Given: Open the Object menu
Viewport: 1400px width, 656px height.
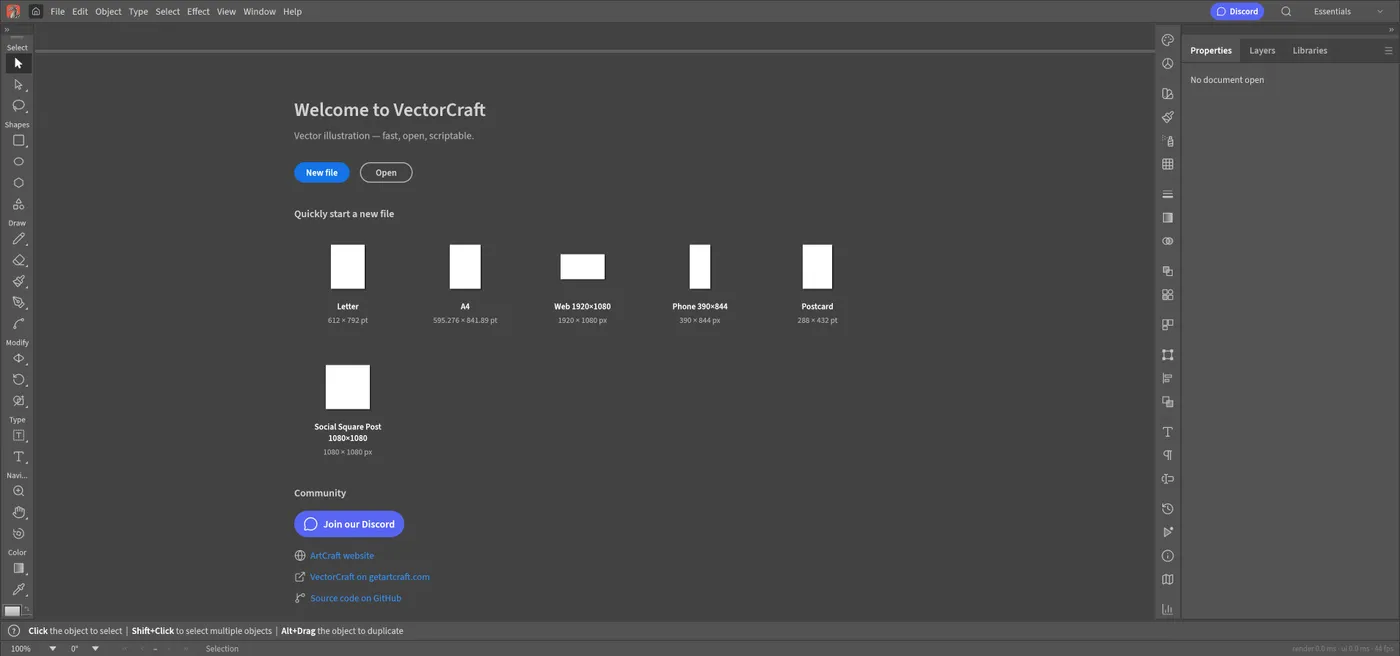Looking at the screenshot, I should pyautogui.click(x=108, y=12).
